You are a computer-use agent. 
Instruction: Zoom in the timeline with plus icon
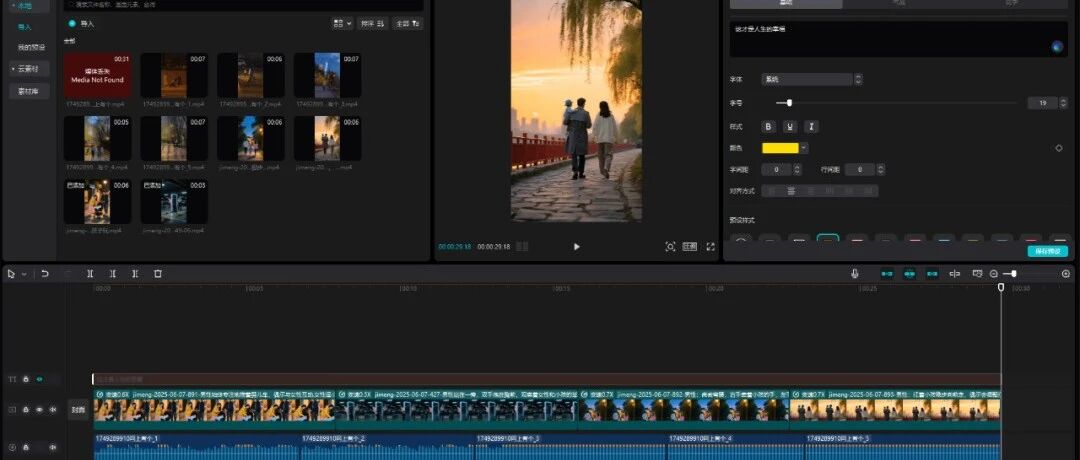click(x=1066, y=274)
